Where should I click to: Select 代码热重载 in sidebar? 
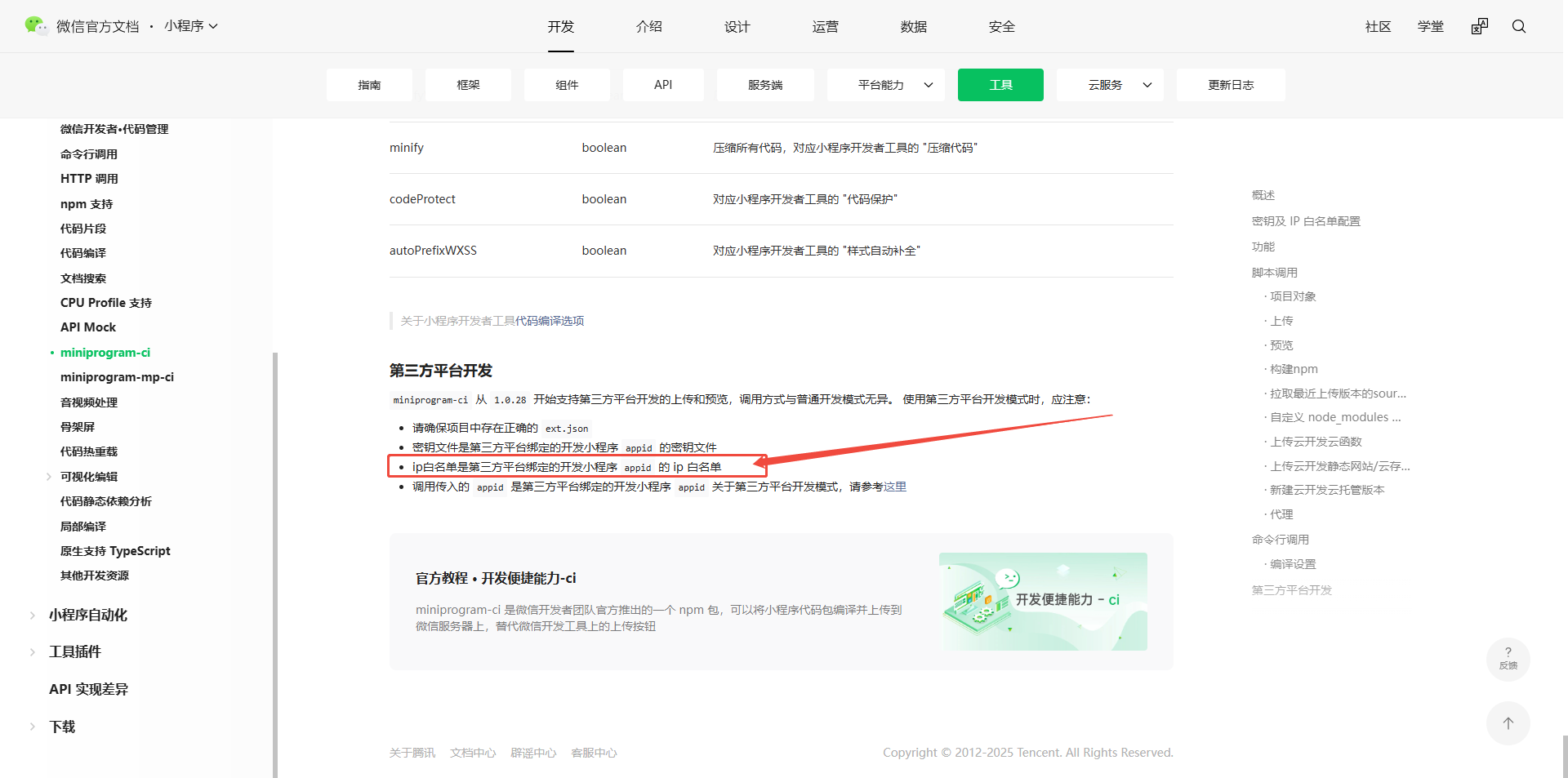coord(89,451)
